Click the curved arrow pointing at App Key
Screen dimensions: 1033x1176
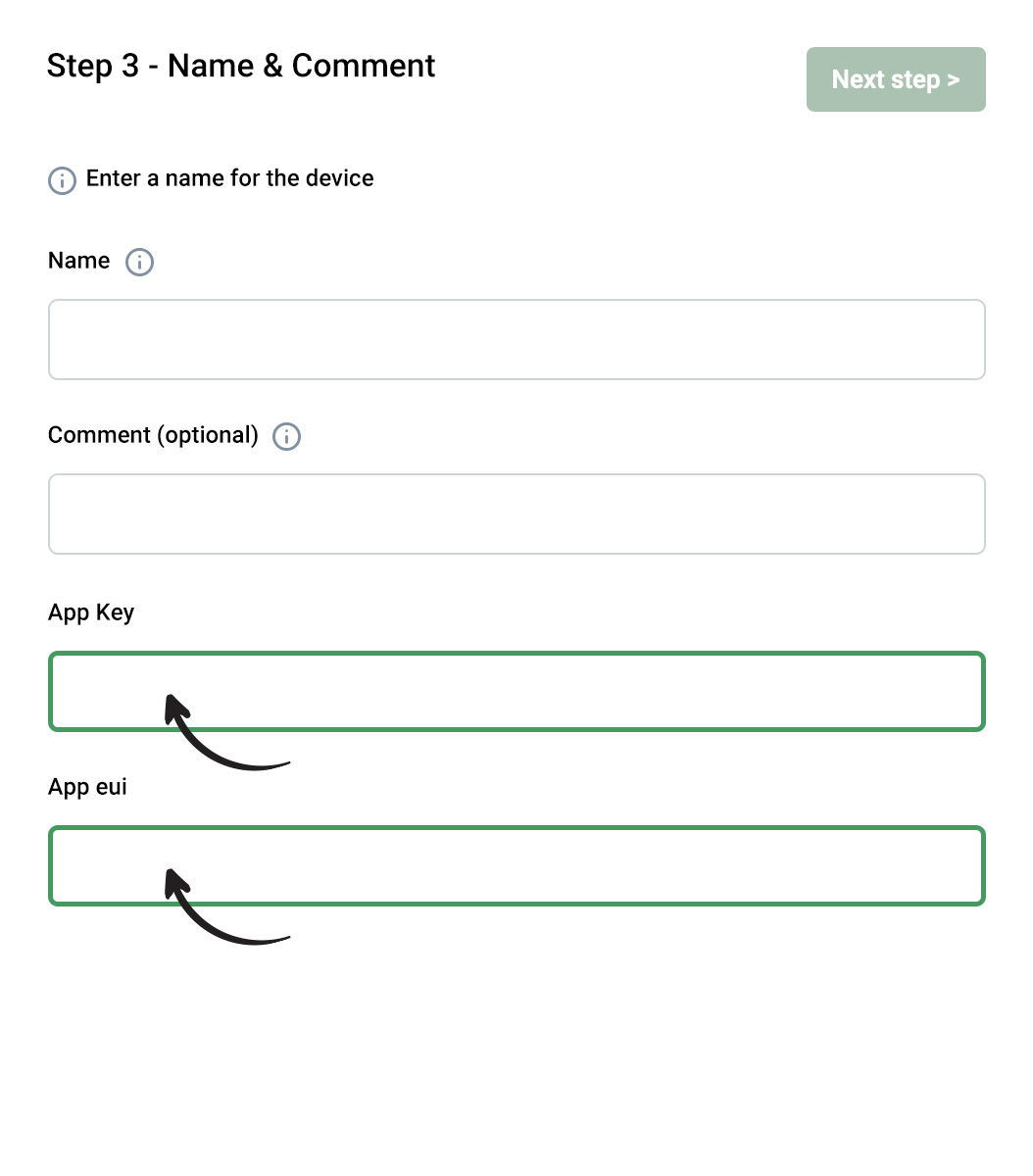pos(227,732)
